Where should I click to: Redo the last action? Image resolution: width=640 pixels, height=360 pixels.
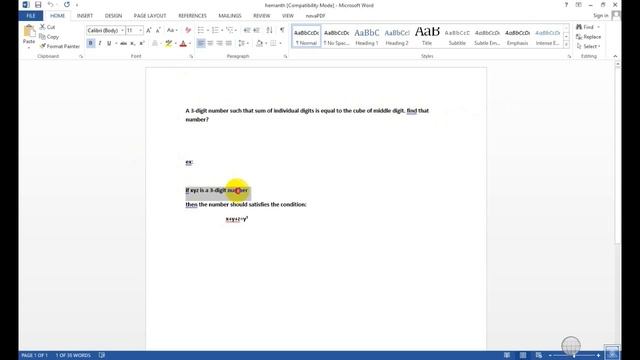67,5
